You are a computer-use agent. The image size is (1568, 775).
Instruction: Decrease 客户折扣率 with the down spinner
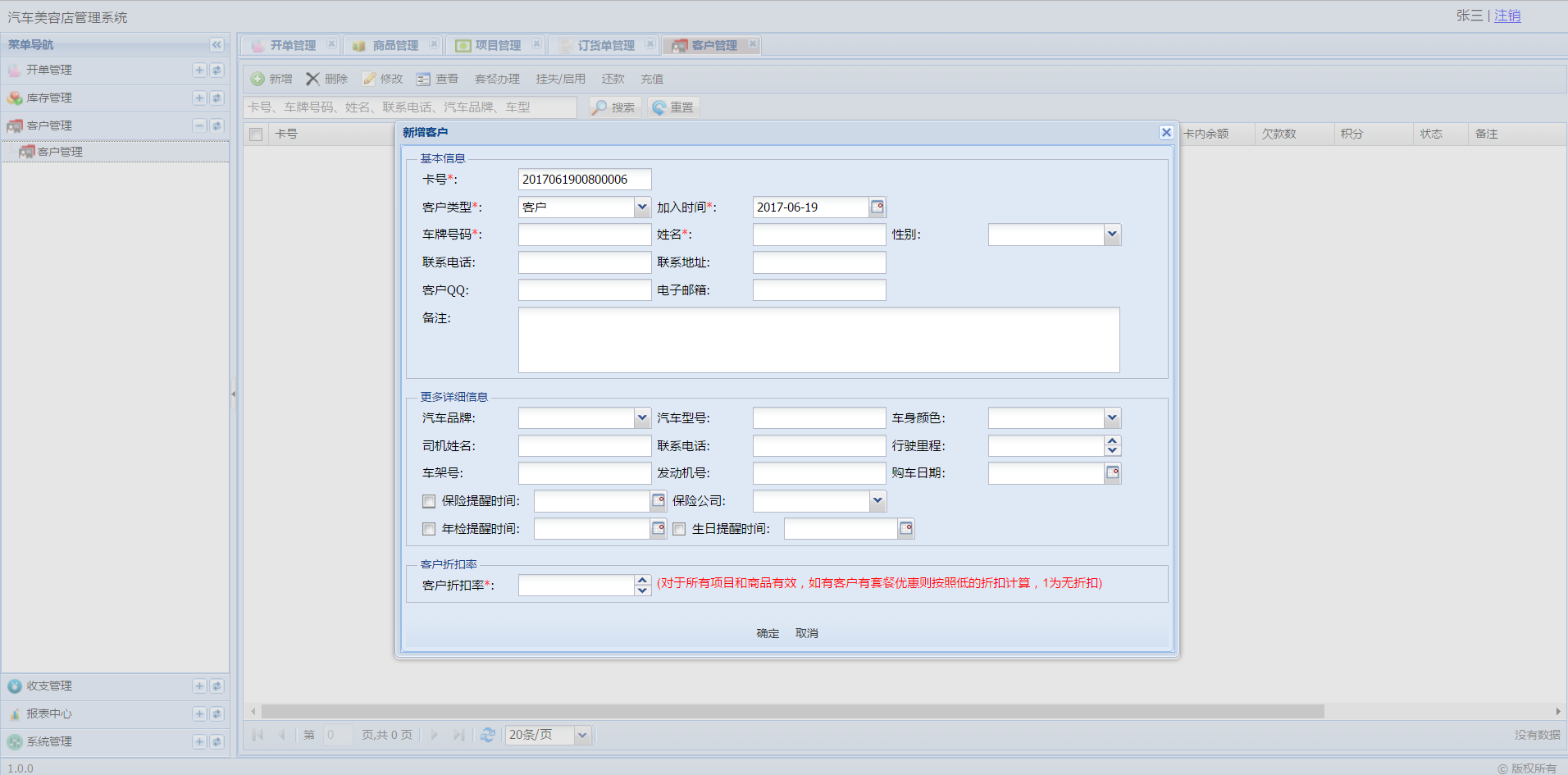pos(643,590)
